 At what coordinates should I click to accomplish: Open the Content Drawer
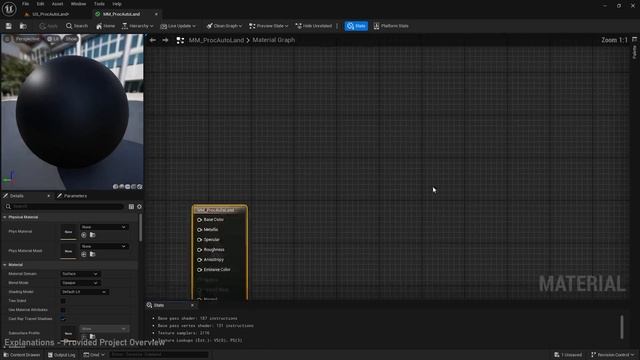(x=22, y=355)
